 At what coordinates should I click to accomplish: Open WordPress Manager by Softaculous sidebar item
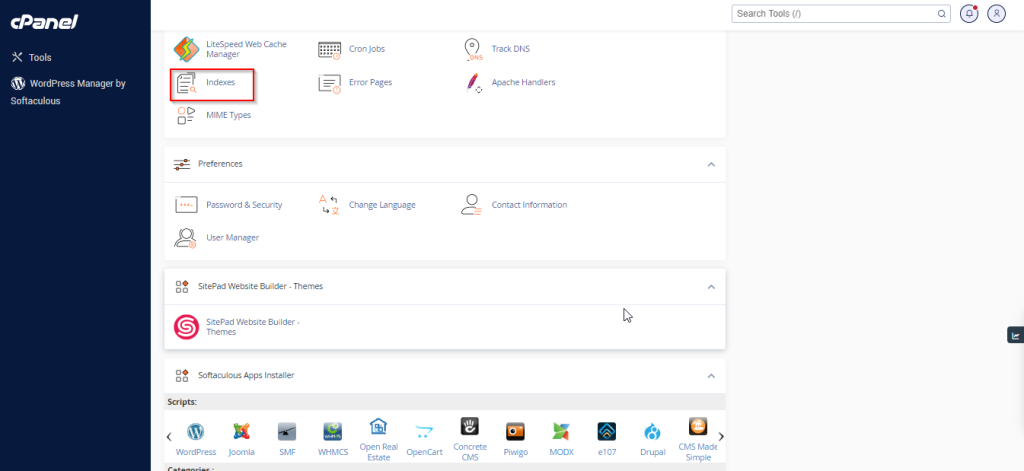(x=68, y=92)
